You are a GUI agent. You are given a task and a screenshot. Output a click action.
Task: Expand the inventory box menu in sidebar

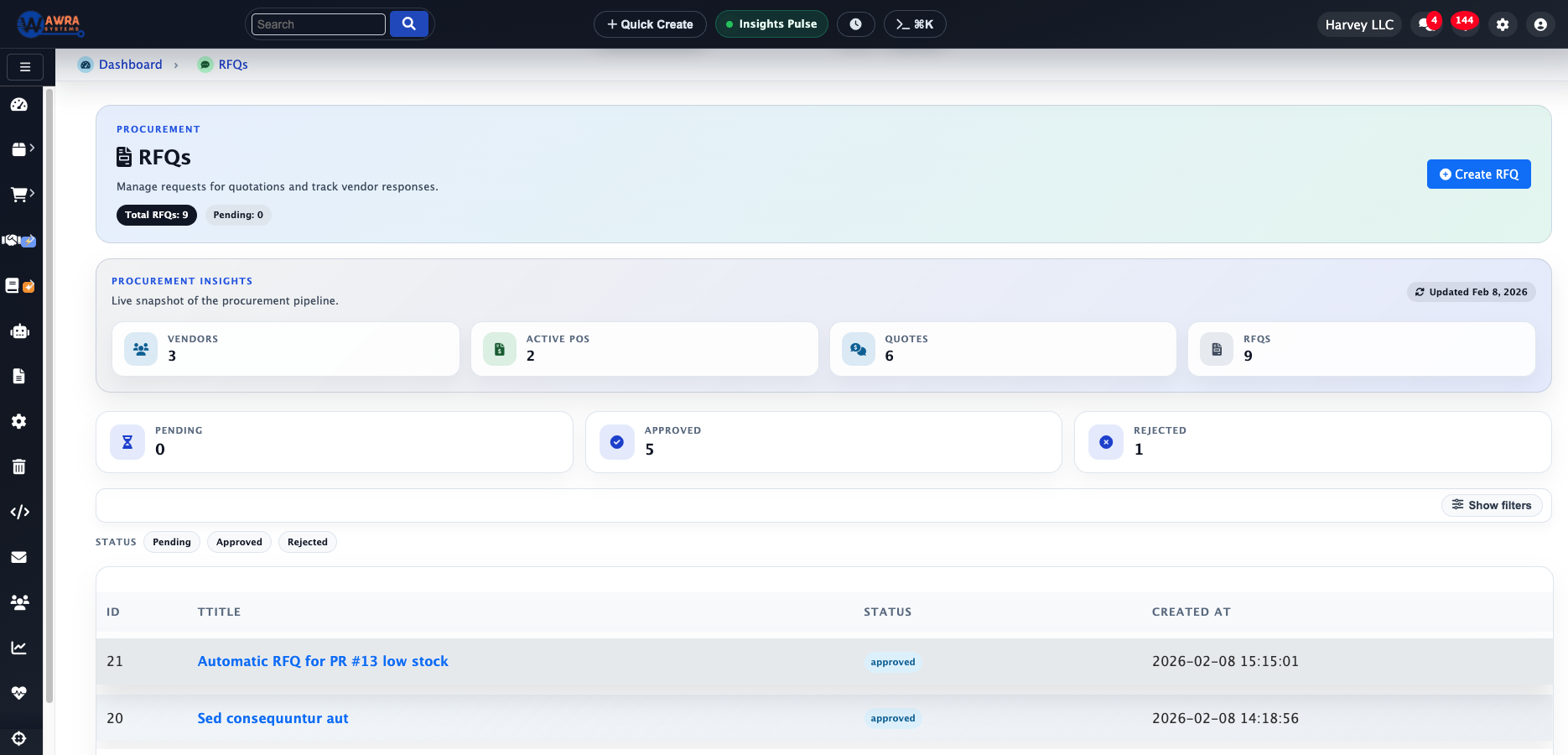point(22,149)
